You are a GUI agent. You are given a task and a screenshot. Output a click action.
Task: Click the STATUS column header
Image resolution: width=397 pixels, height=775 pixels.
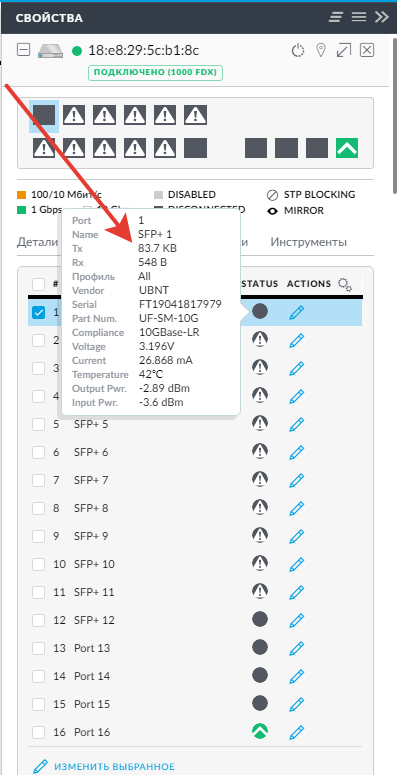[260, 284]
